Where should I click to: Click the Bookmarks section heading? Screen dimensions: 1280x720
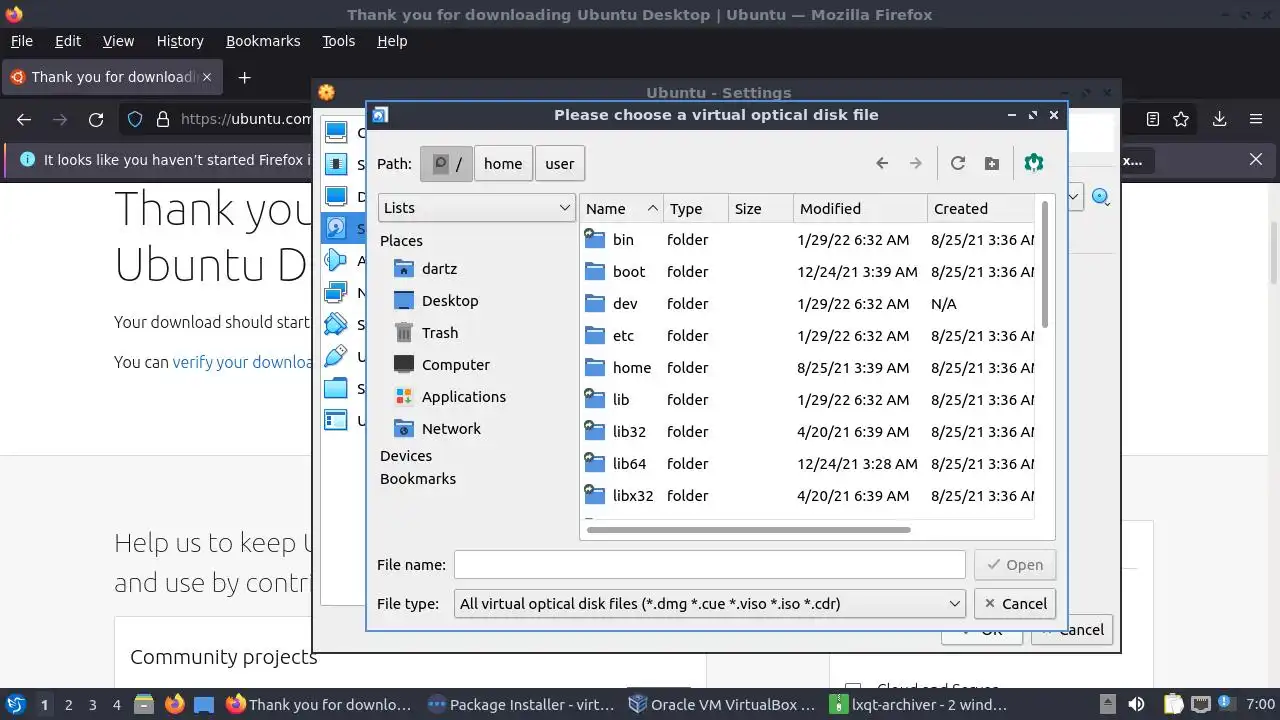418,479
